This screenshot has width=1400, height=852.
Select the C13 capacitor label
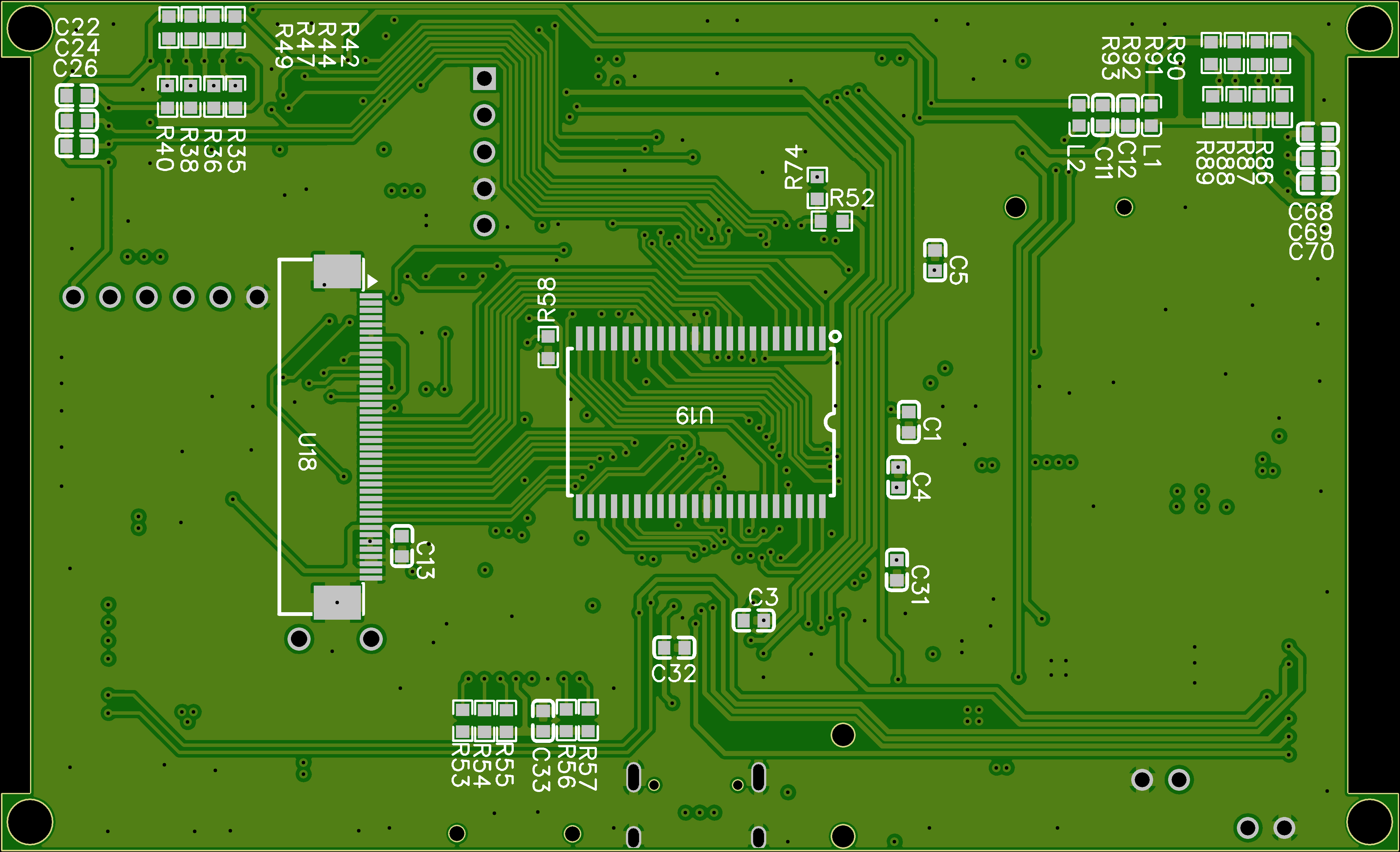(426, 560)
